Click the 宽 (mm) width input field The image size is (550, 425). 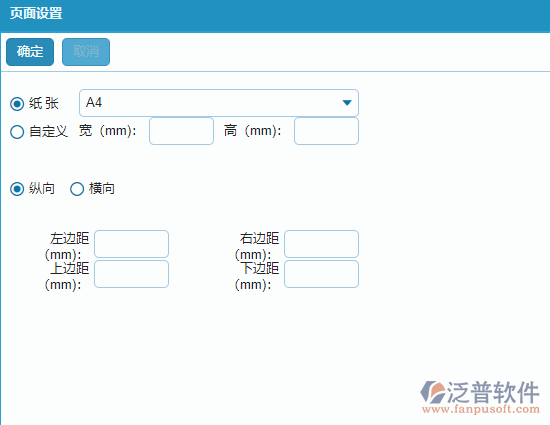tap(181, 131)
